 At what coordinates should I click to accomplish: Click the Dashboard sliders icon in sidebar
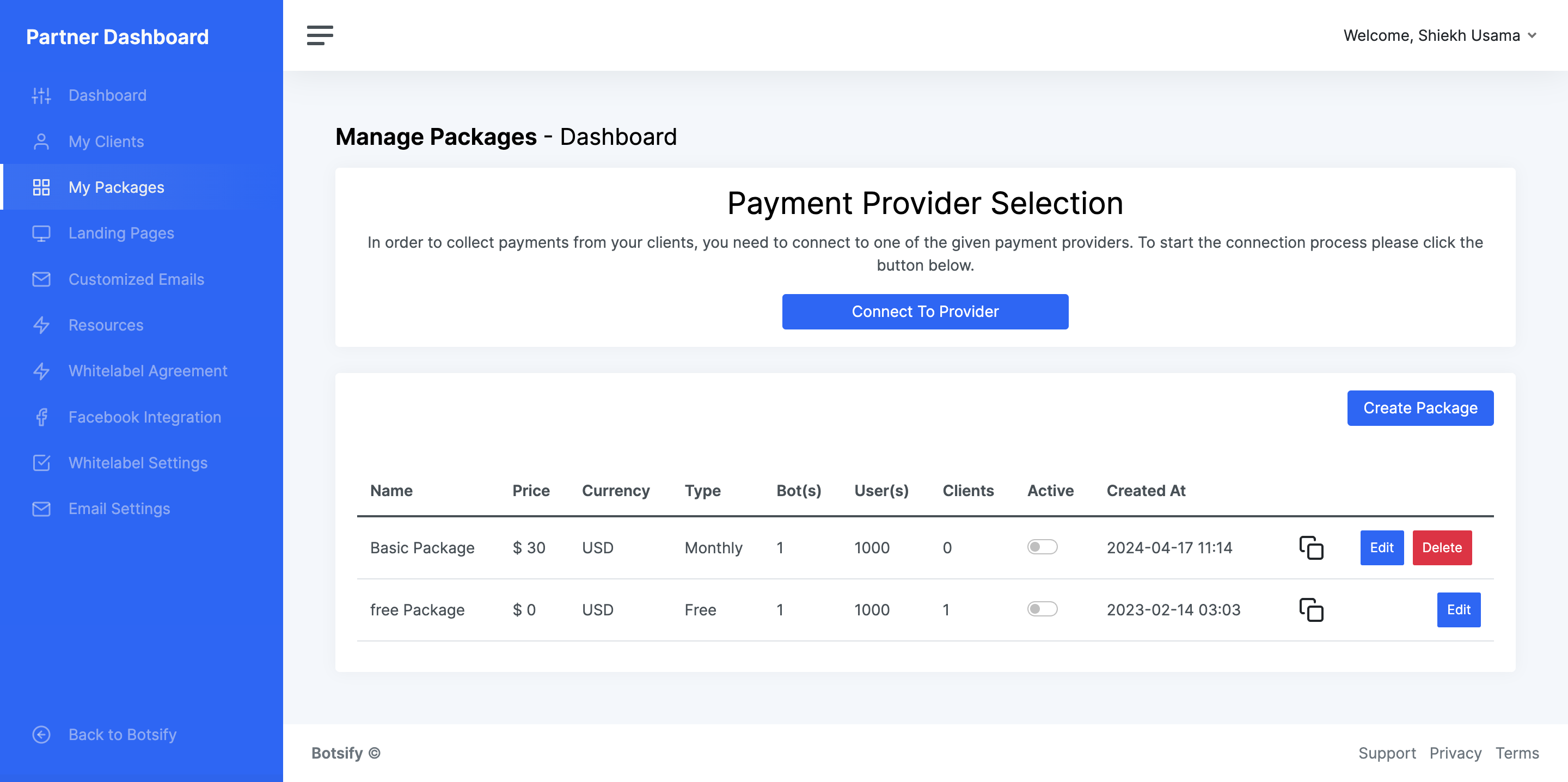[x=41, y=95]
